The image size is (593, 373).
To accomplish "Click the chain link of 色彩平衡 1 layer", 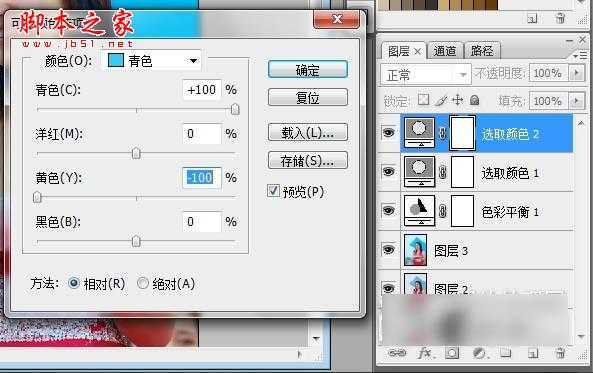I will [442, 211].
